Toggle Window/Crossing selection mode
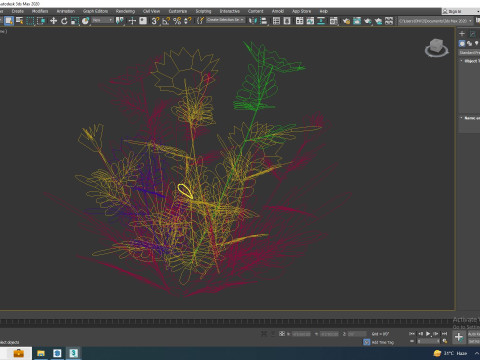 click(41, 21)
